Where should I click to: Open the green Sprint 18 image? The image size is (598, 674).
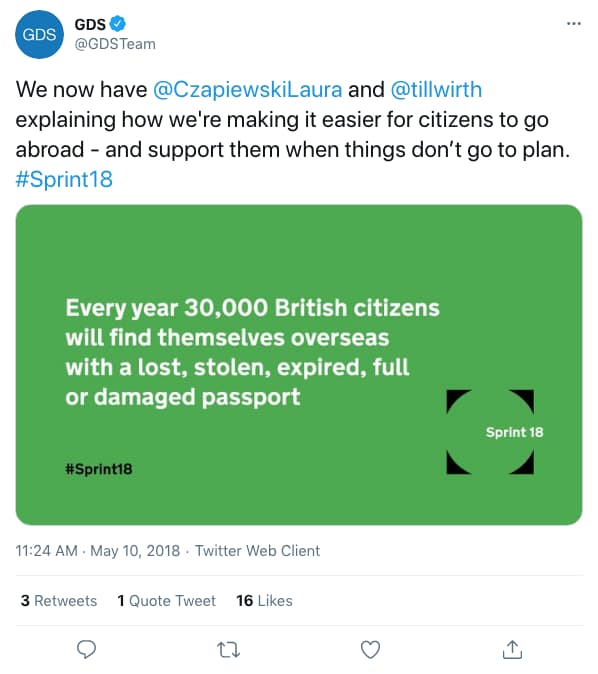(x=299, y=365)
